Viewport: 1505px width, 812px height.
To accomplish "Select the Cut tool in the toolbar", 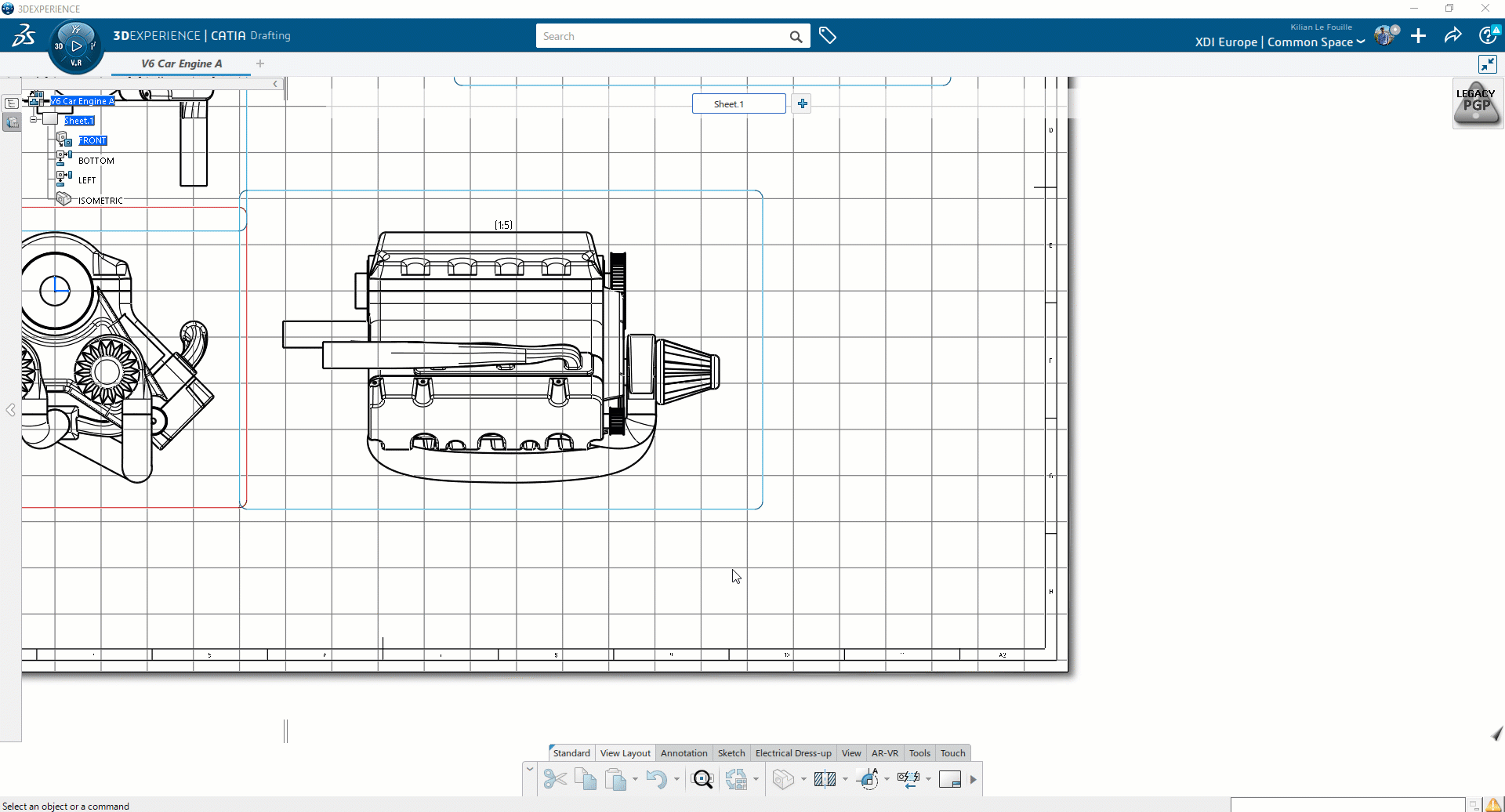I will tap(554, 778).
